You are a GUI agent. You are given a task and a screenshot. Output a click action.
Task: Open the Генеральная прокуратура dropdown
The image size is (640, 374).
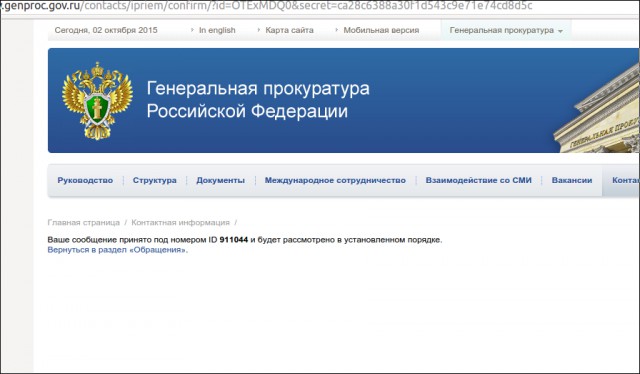[x=506, y=30]
